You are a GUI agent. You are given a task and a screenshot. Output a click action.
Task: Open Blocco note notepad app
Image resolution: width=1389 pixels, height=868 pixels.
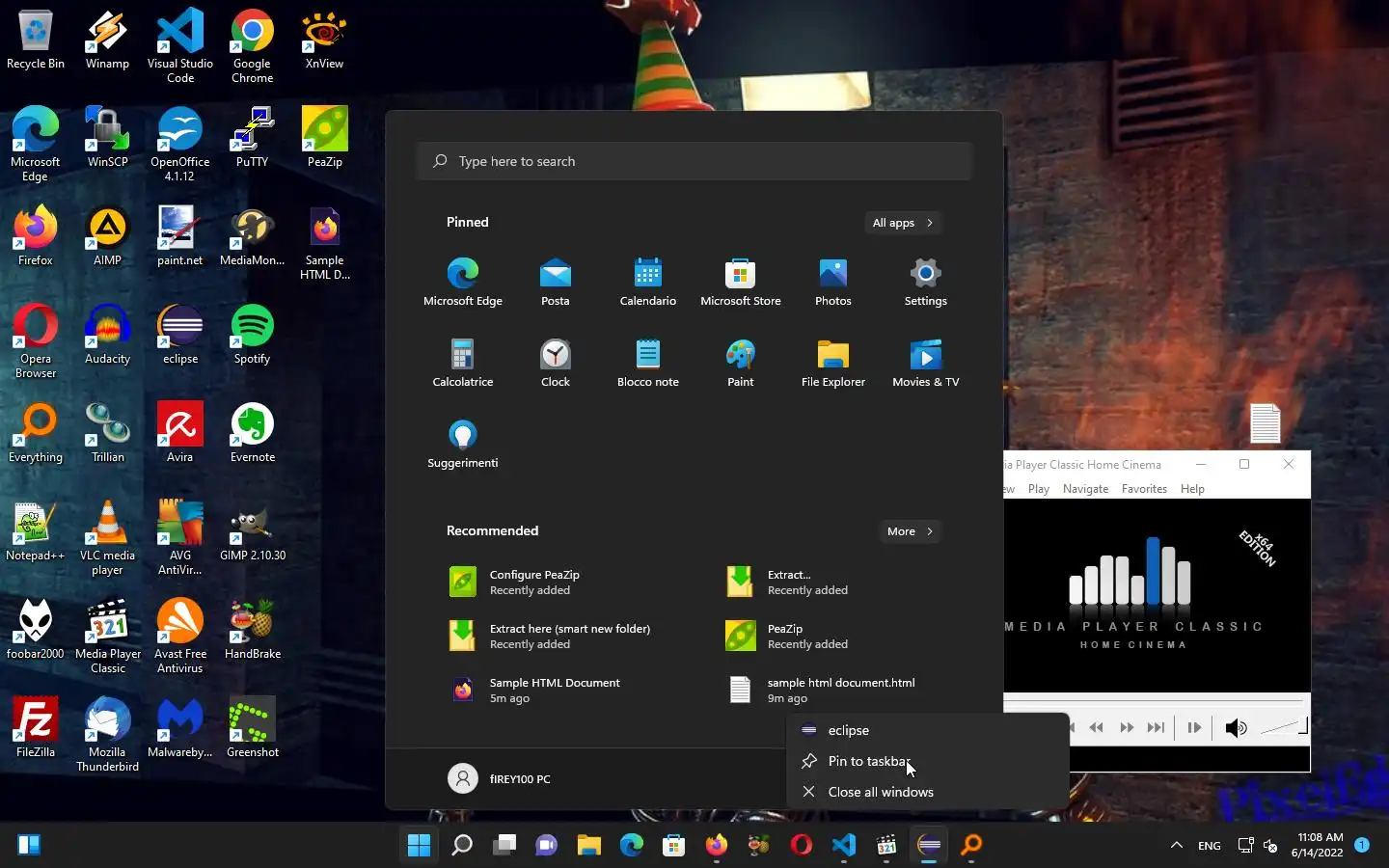[648, 363]
